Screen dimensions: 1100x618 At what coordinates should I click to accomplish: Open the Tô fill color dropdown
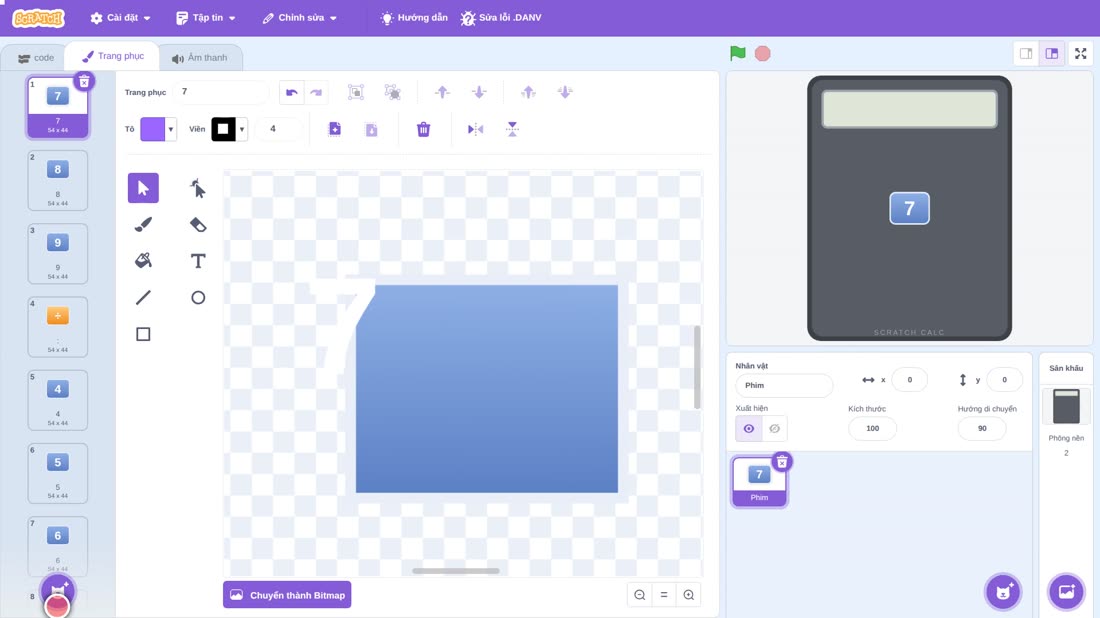coord(158,129)
